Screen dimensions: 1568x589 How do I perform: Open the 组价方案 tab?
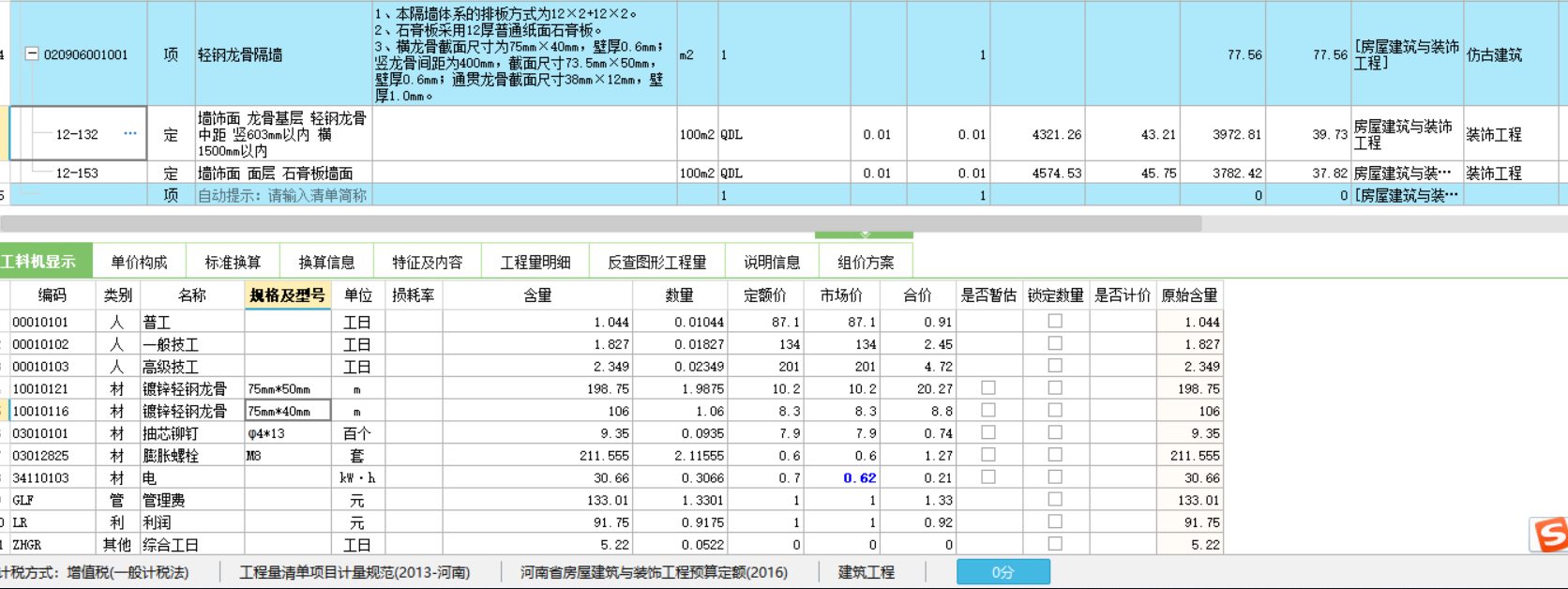click(x=866, y=263)
